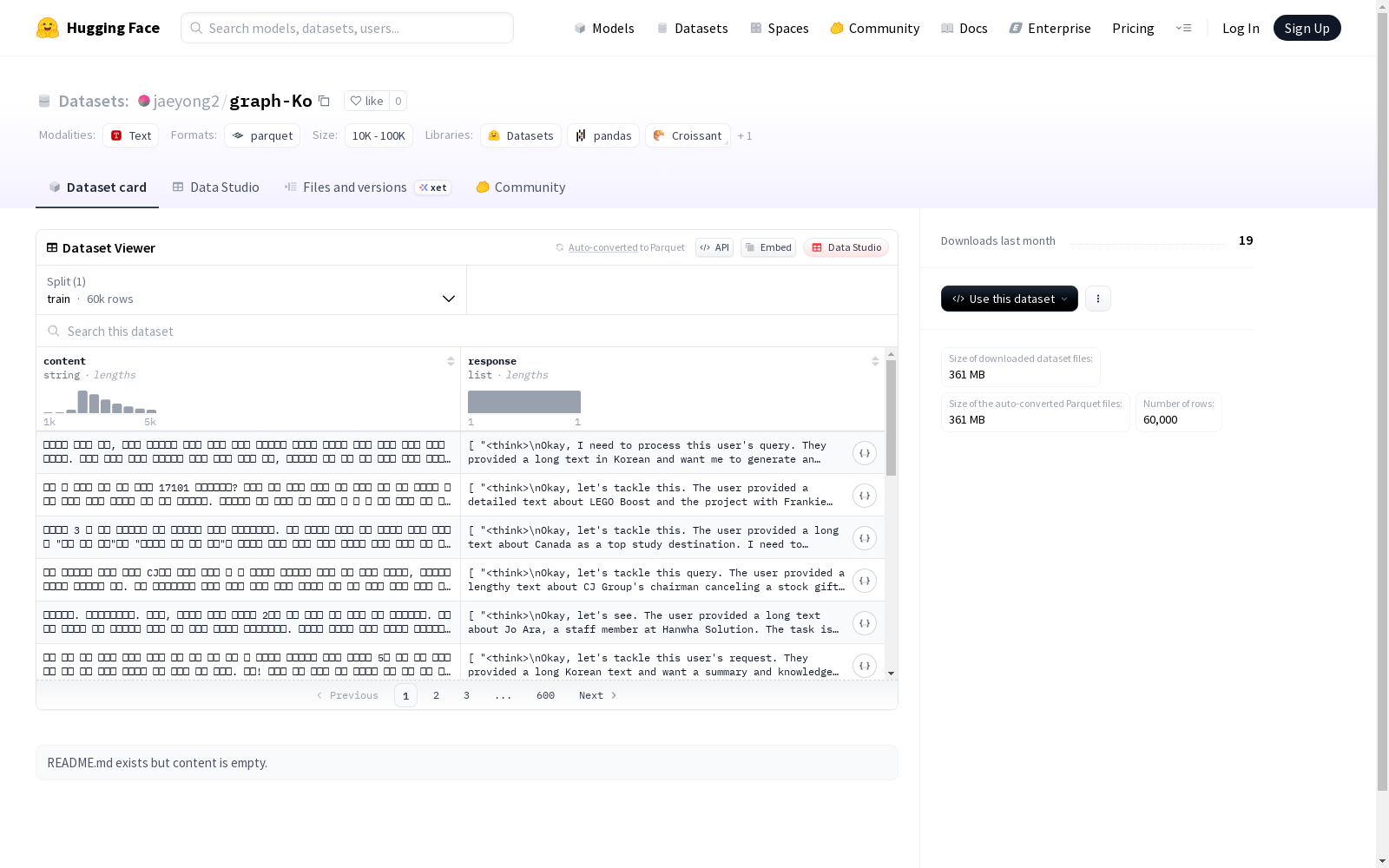Click the Datasets icon before the title
Image resolution: width=1389 pixels, height=868 pixels.
44,101
